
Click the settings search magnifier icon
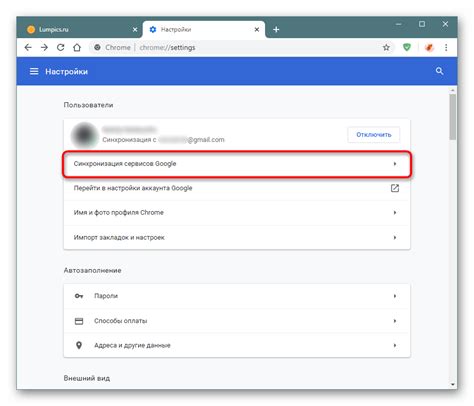pyautogui.click(x=439, y=71)
